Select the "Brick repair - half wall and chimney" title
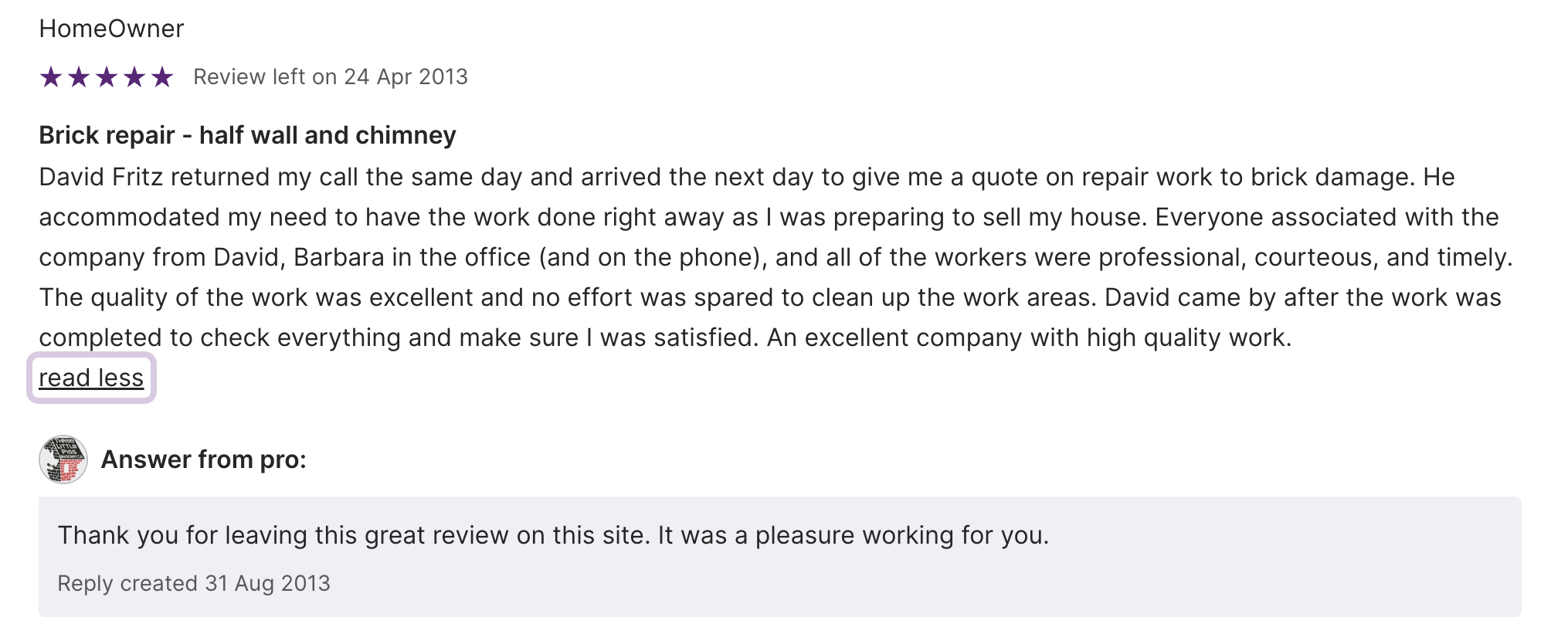Screen dimensions: 1568x624 (x=247, y=135)
